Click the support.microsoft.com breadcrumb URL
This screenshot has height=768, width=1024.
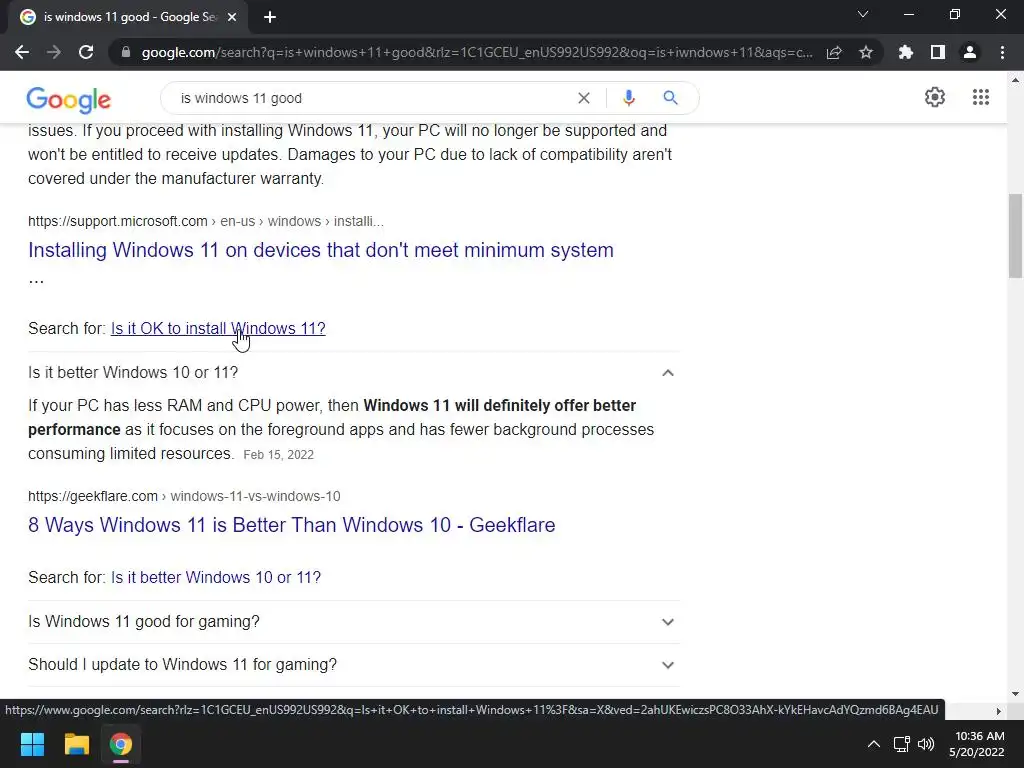pyautogui.click(x=206, y=221)
